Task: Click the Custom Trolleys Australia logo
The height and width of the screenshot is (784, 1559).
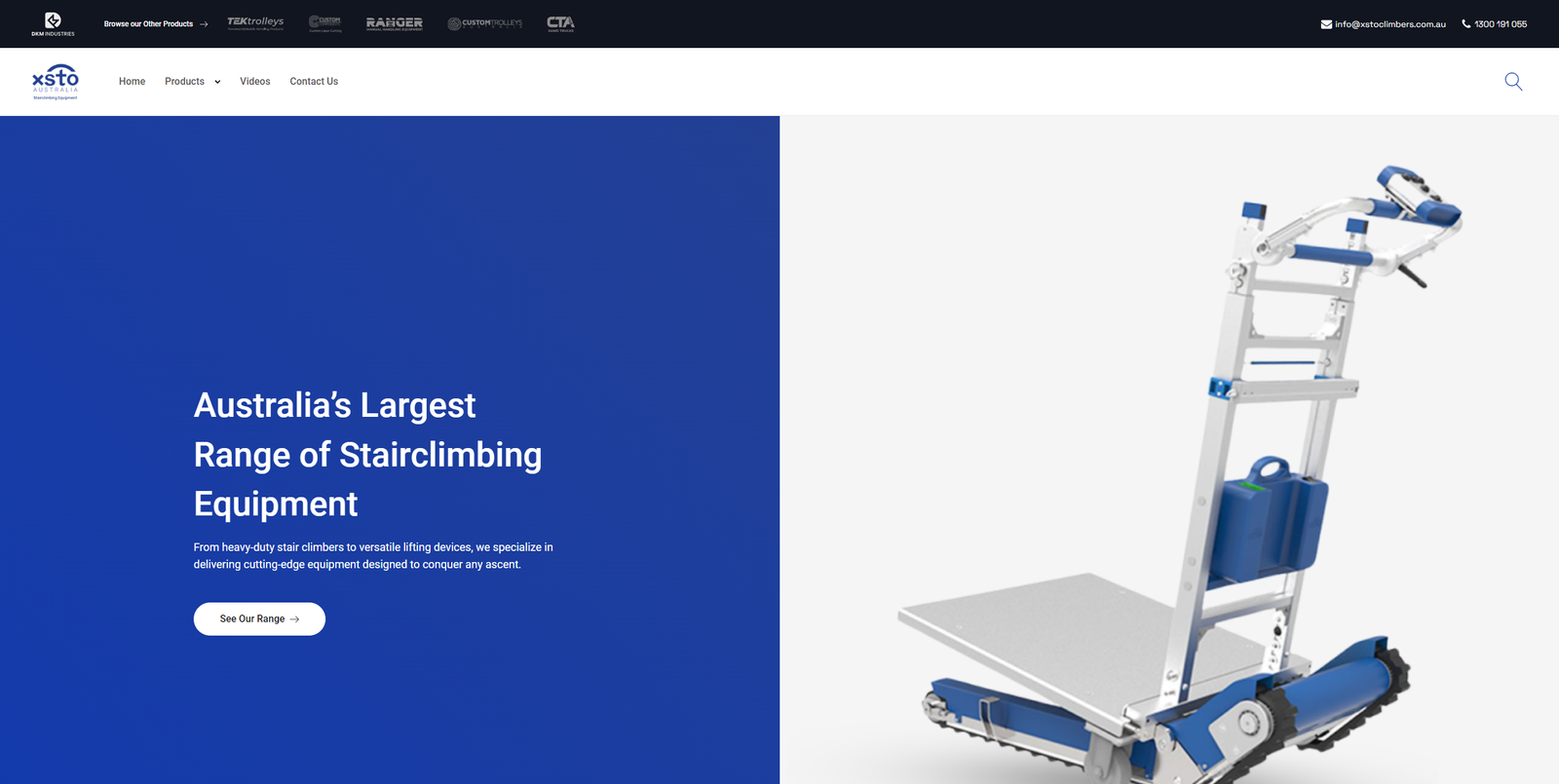Action: pos(484,23)
